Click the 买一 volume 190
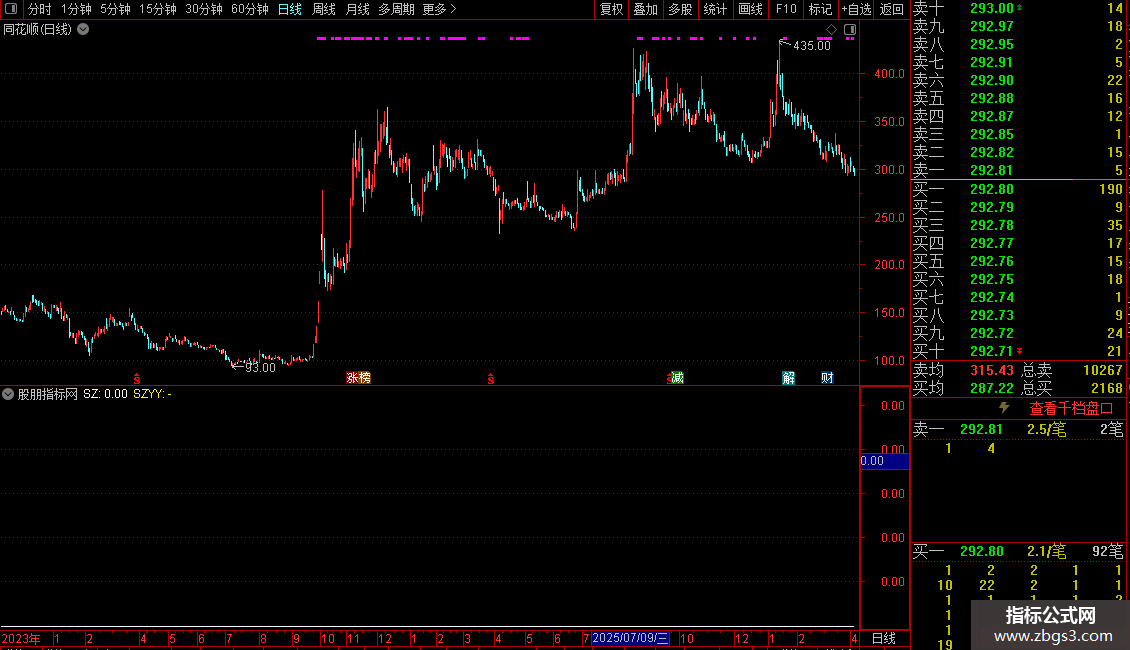The height and width of the screenshot is (650, 1130). tap(1111, 189)
